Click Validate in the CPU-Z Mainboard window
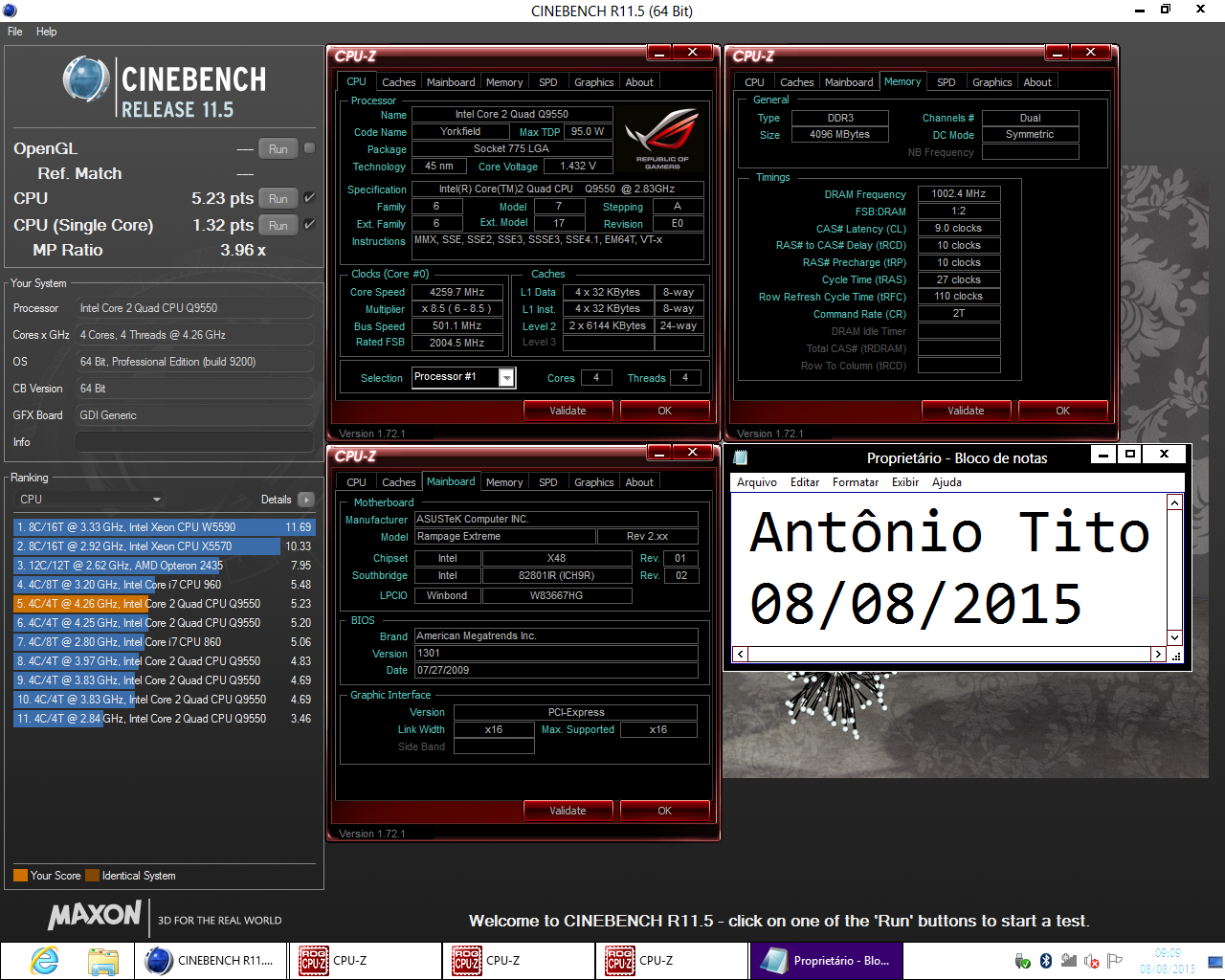 click(568, 811)
